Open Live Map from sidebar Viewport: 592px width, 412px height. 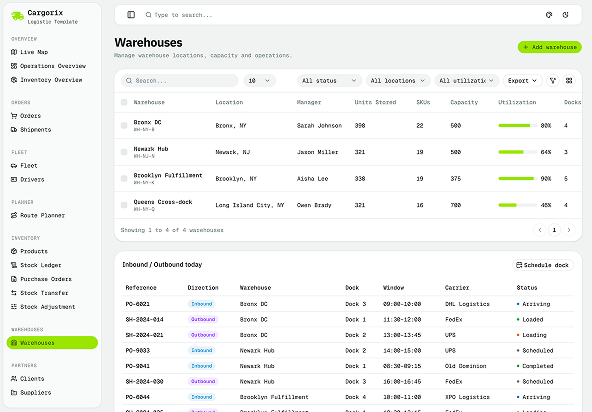[x=52, y=52]
